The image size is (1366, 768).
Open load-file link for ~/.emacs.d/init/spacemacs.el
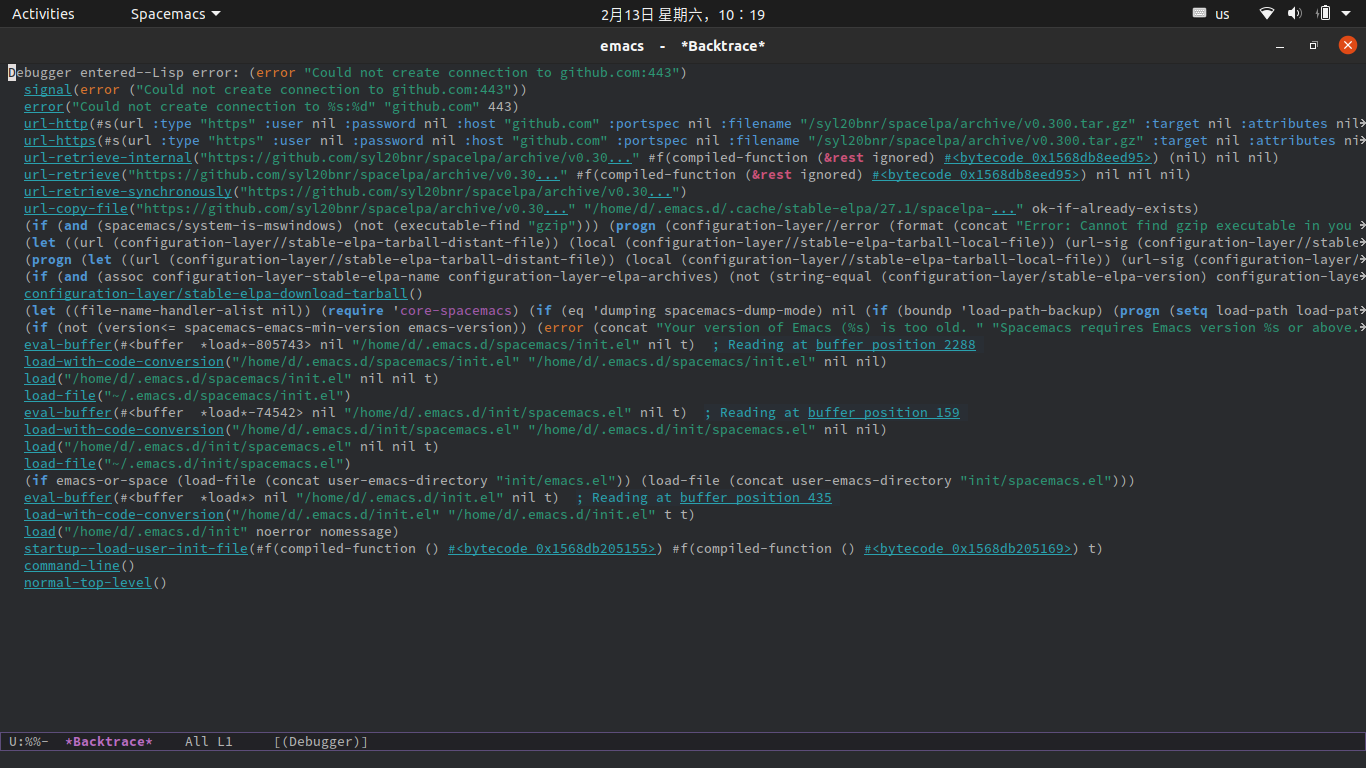point(60,463)
